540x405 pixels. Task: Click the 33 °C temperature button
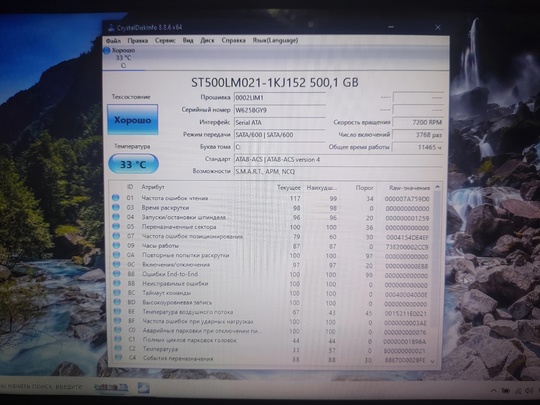(133, 164)
